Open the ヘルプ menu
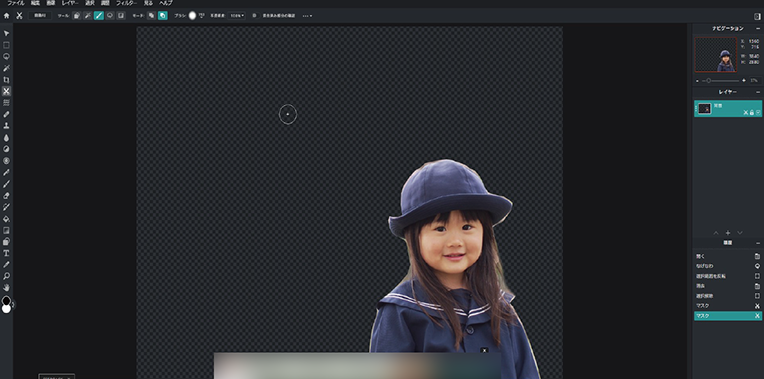Screen dimensions: 764x379 click(166, 3)
